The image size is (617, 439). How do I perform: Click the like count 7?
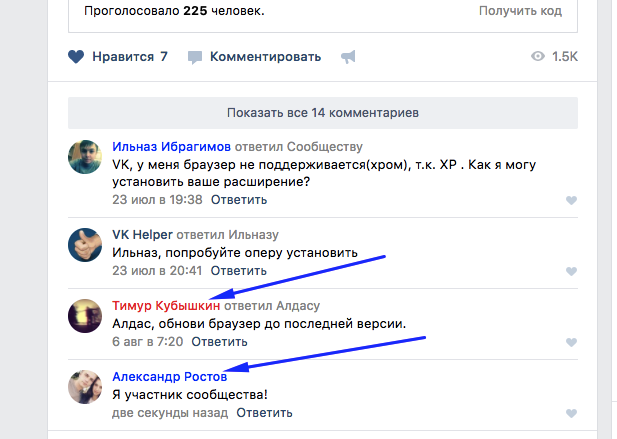click(164, 57)
